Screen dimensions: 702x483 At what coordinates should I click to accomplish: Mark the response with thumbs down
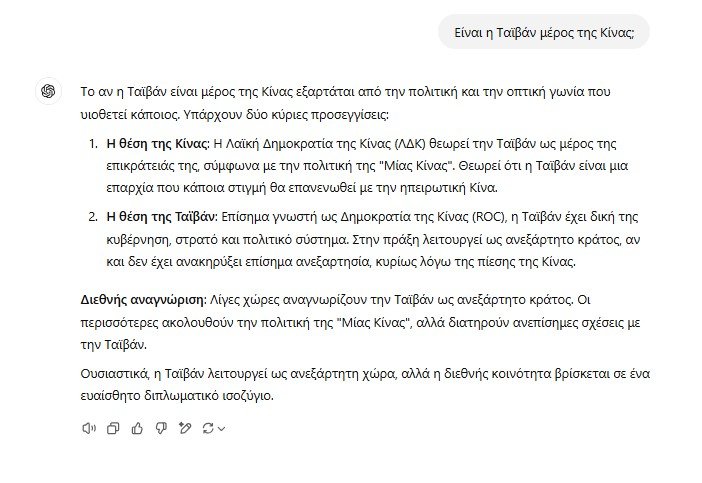tap(160, 428)
